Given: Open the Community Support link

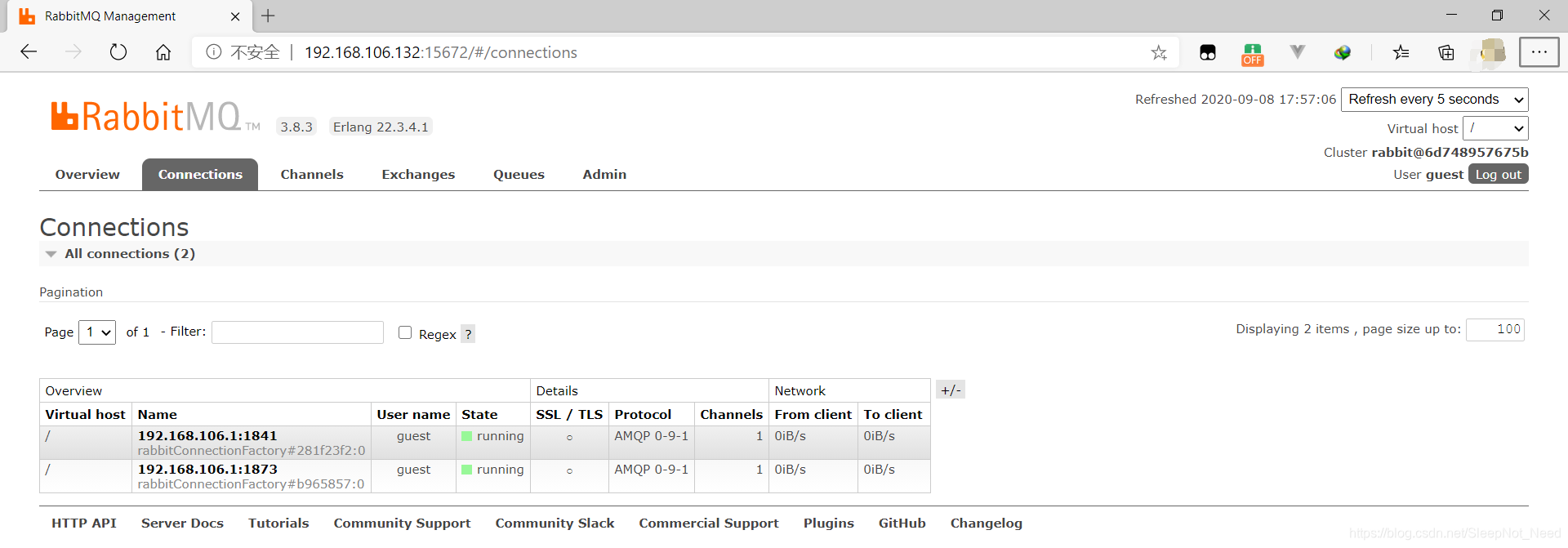Looking at the screenshot, I should pos(402,523).
